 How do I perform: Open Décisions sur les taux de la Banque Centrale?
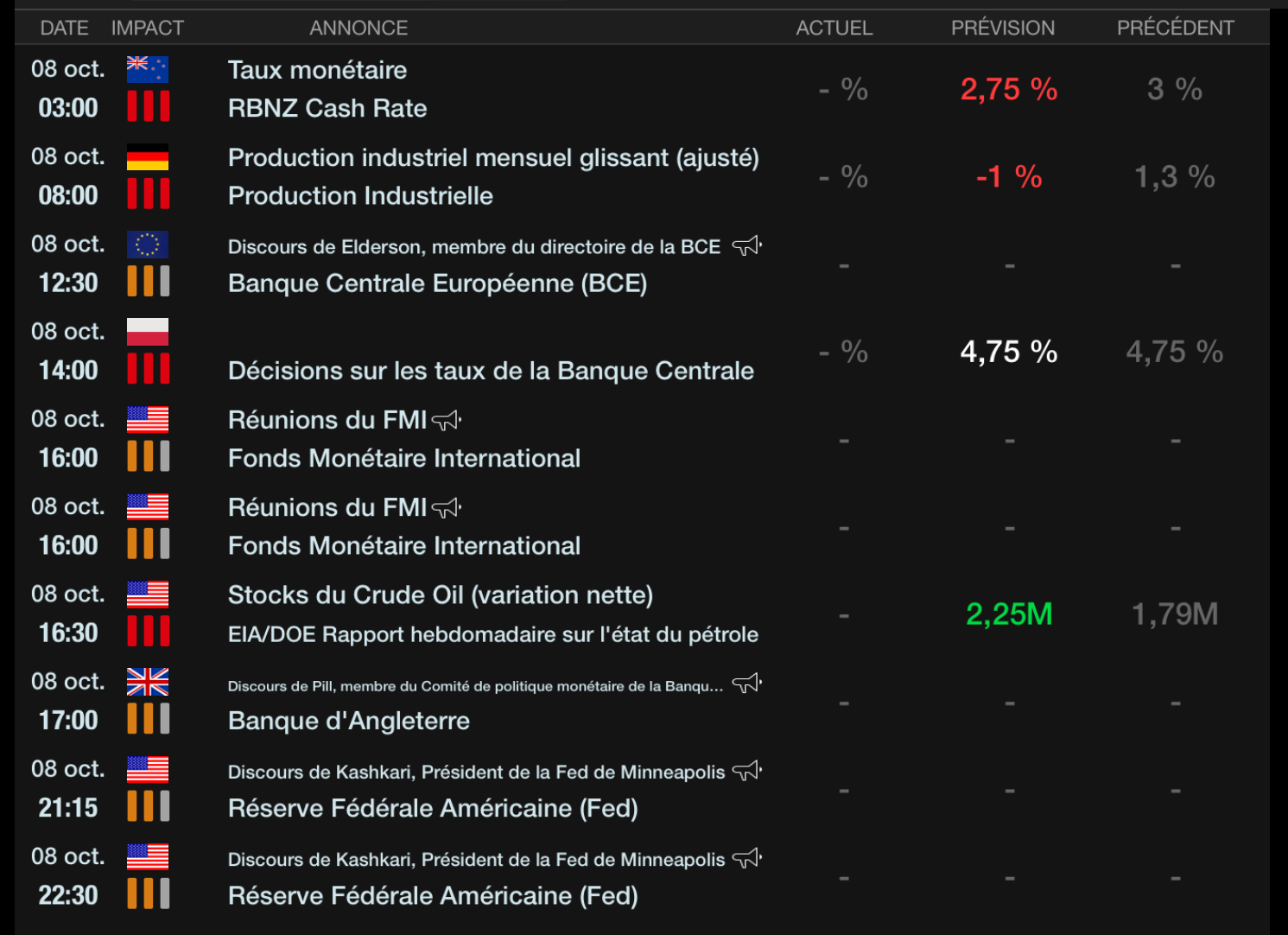pyautogui.click(x=491, y=371)
